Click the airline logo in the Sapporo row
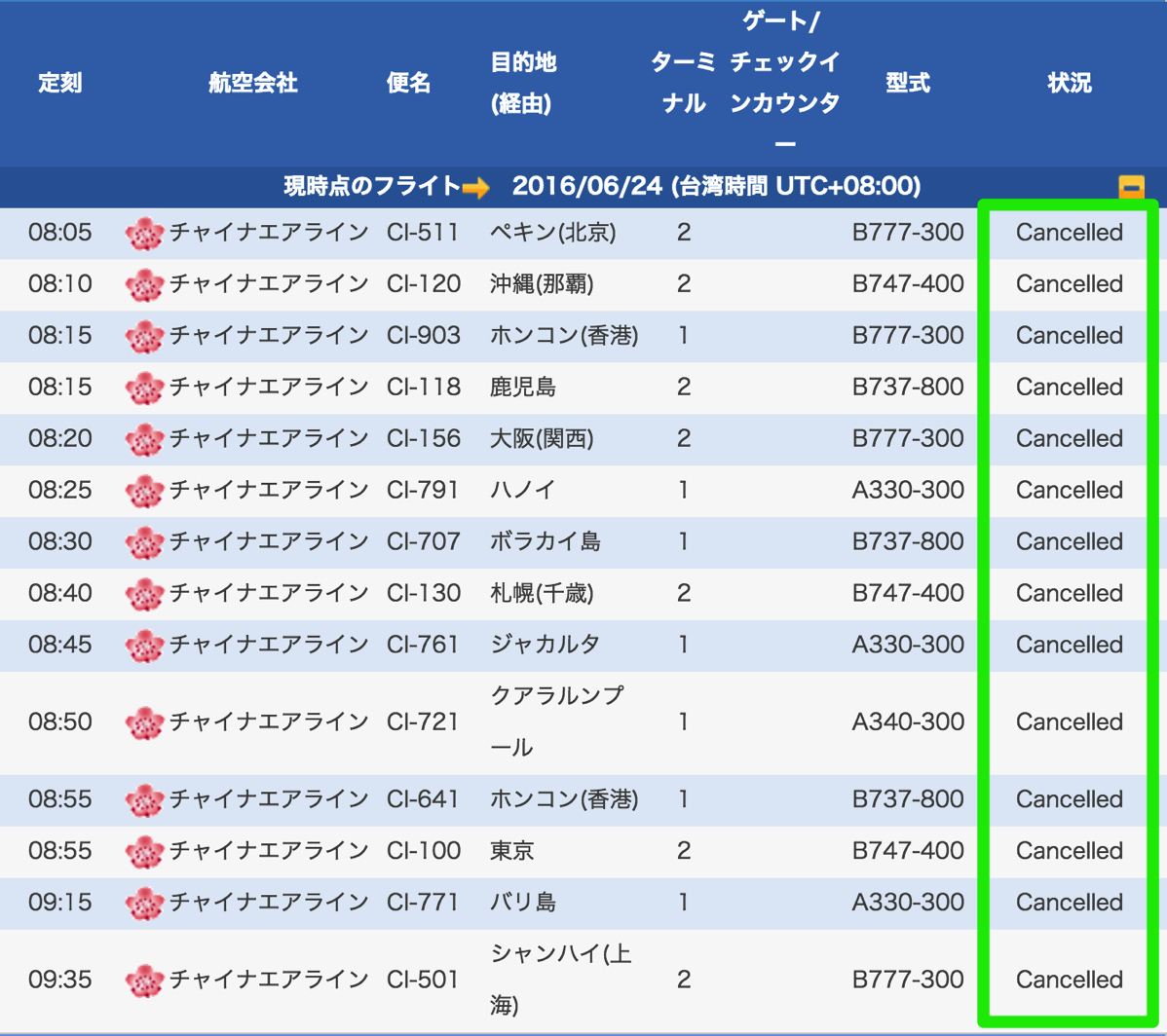The width and height of the screenshot is (1167, 1036). click(144, 594)
